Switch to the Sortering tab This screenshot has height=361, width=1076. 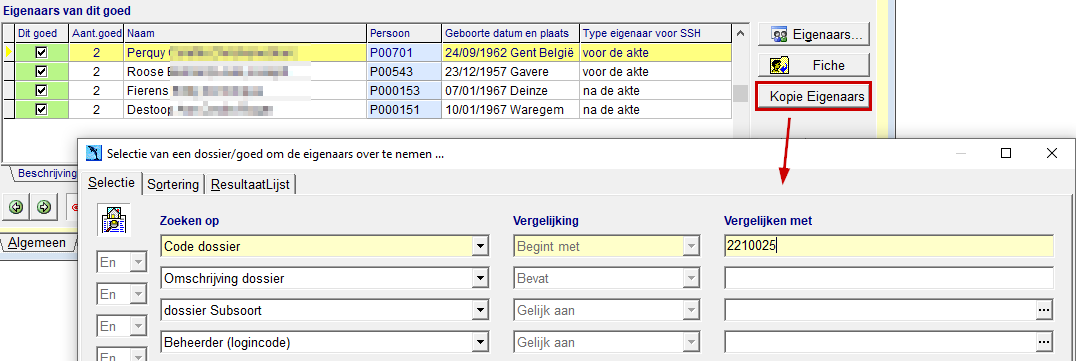click(x=173, y=185)
